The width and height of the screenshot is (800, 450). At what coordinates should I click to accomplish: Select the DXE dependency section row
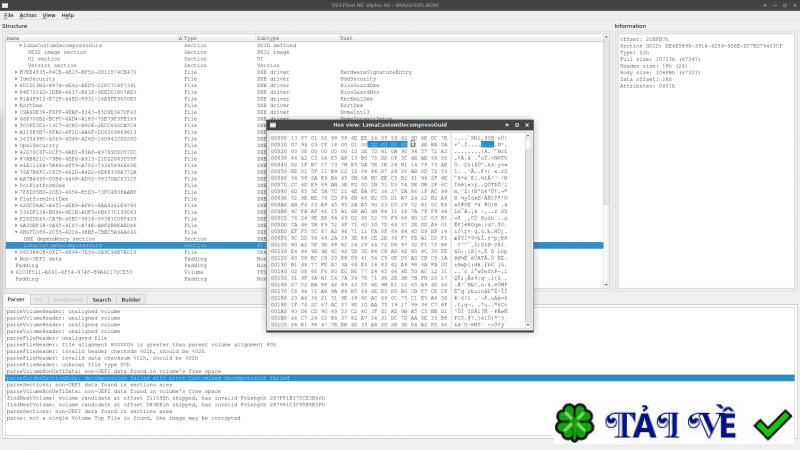tap(60, 239)
